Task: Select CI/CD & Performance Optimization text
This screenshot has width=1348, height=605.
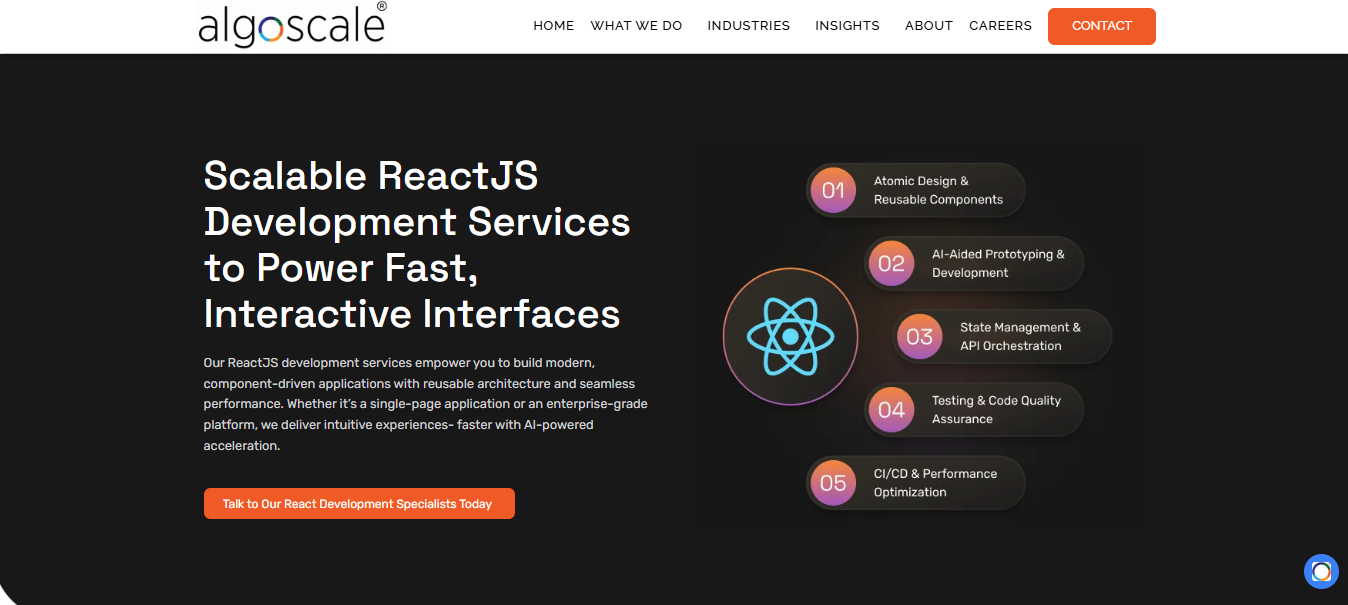Action: pyautogui.click(x=935, y=483)
